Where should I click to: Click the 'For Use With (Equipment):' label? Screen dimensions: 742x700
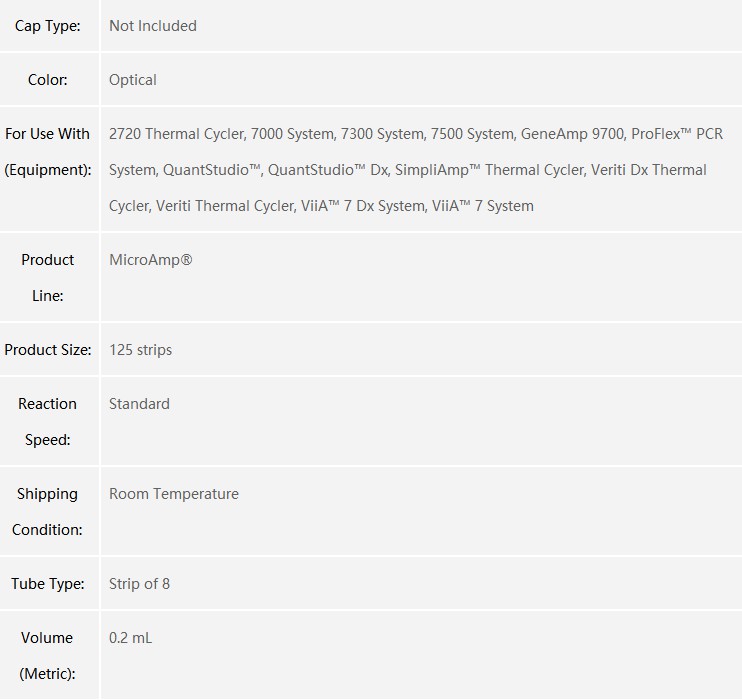click(48, 151)
